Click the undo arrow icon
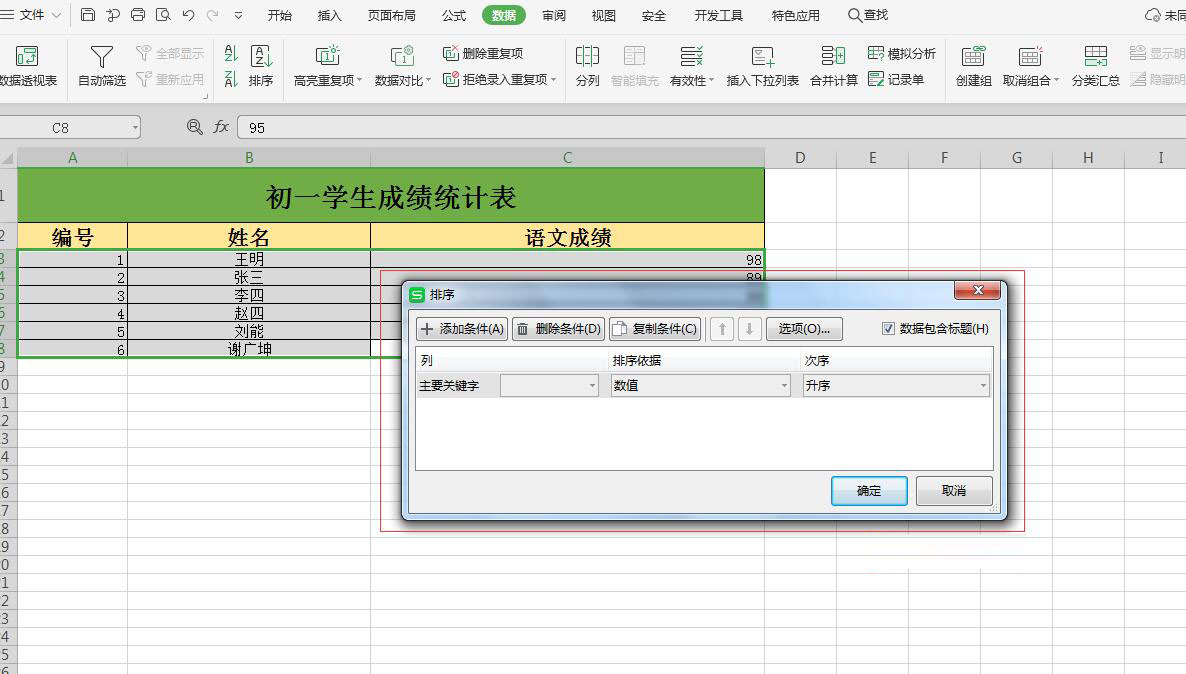The height and width of the screenshot is (674, 1186). (188, 15)
